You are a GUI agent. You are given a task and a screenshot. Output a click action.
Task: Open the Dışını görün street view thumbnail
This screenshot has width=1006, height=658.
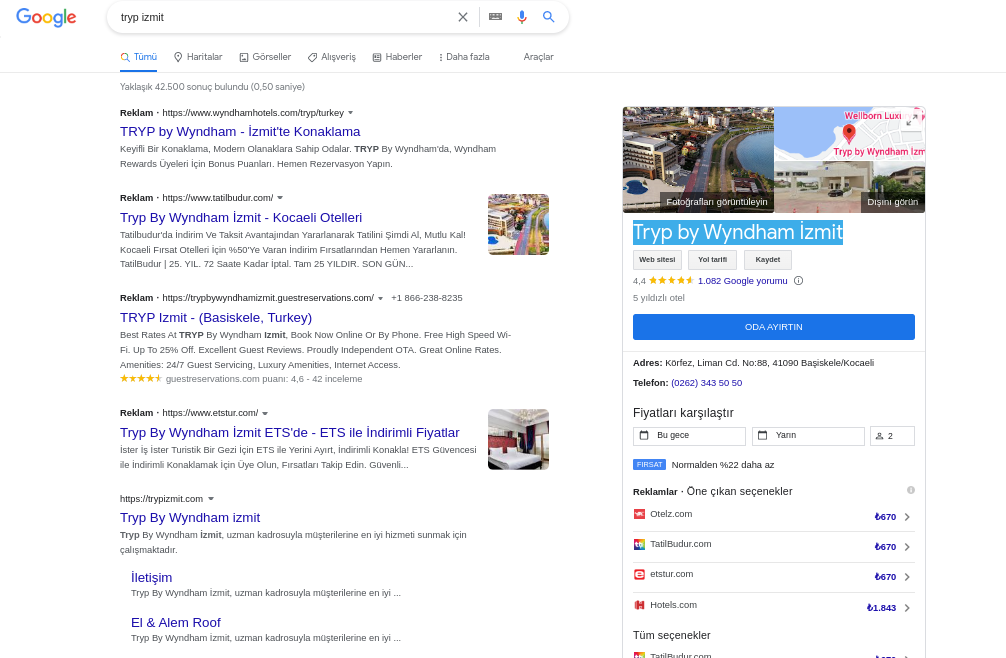click(849, 187)
